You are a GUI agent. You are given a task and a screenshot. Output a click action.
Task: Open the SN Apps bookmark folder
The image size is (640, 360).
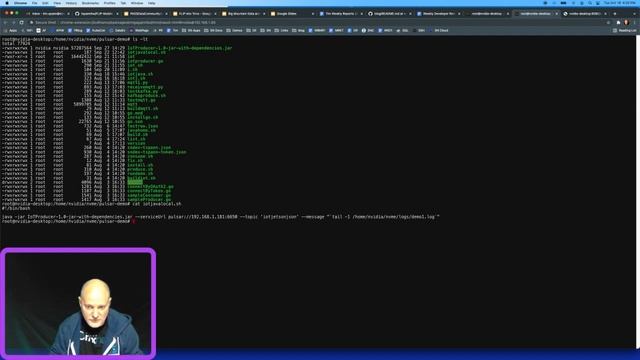click(191, 30)
